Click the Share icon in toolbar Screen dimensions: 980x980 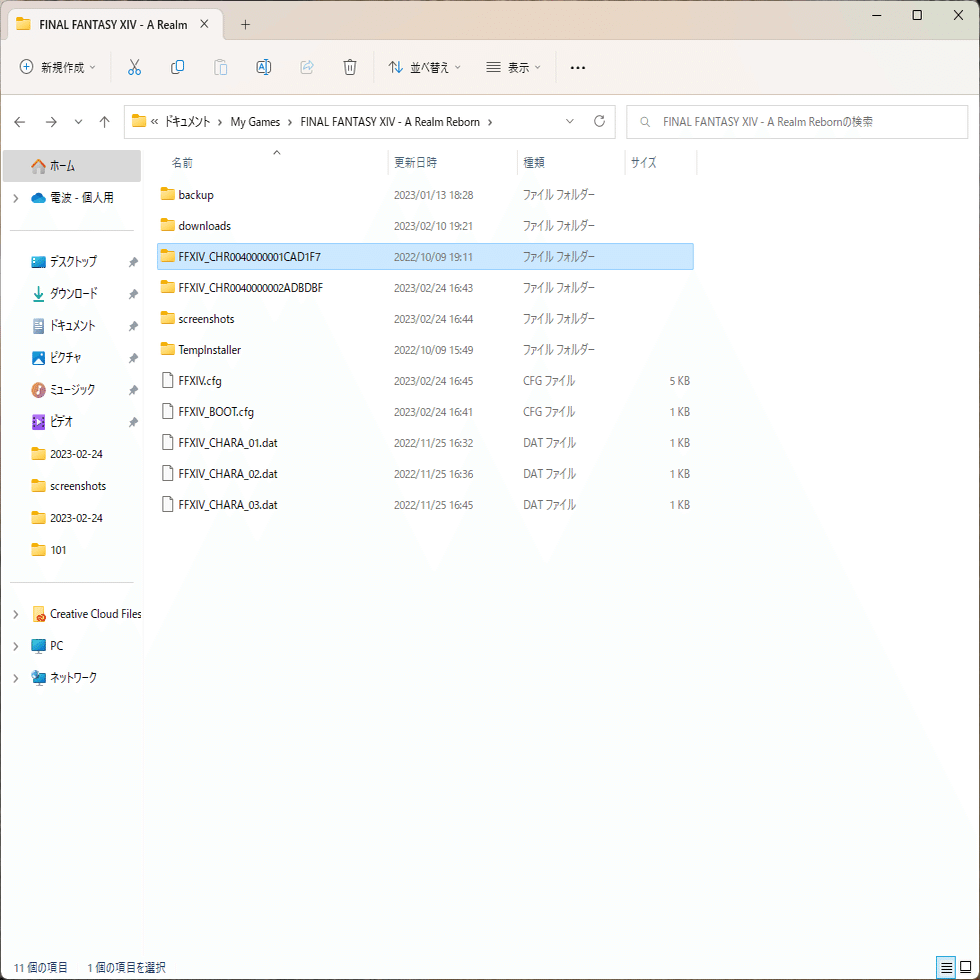pyautogui.click(x=307, y=67)
